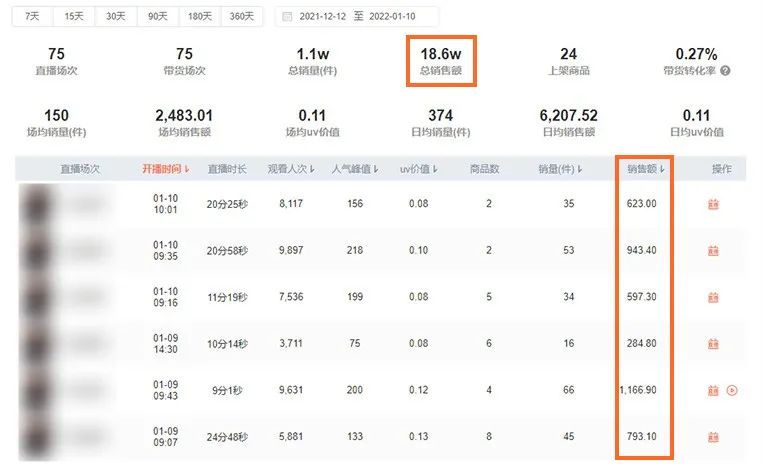Open the detail icon for the 943.40 sales row
Image resolution: width=762 pixels, height=464 pixels.
point(713,251)
